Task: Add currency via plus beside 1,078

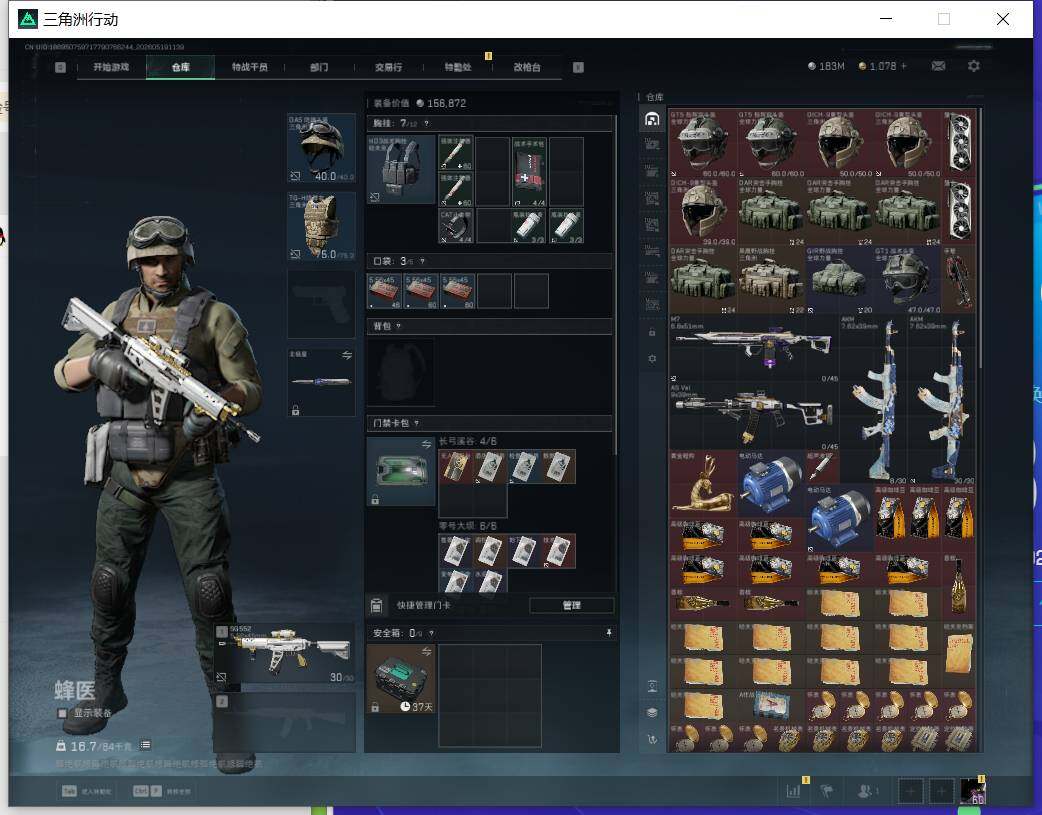Action: click(x=904, y=66)
